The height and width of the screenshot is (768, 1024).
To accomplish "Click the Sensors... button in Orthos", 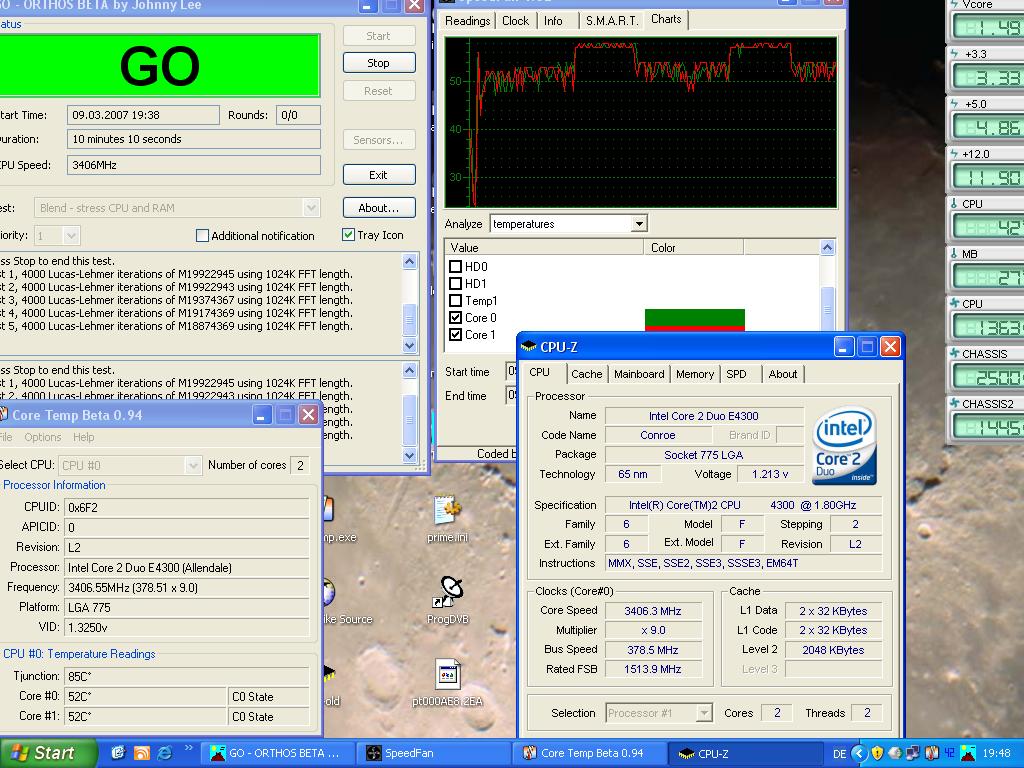I will point(379,140).
